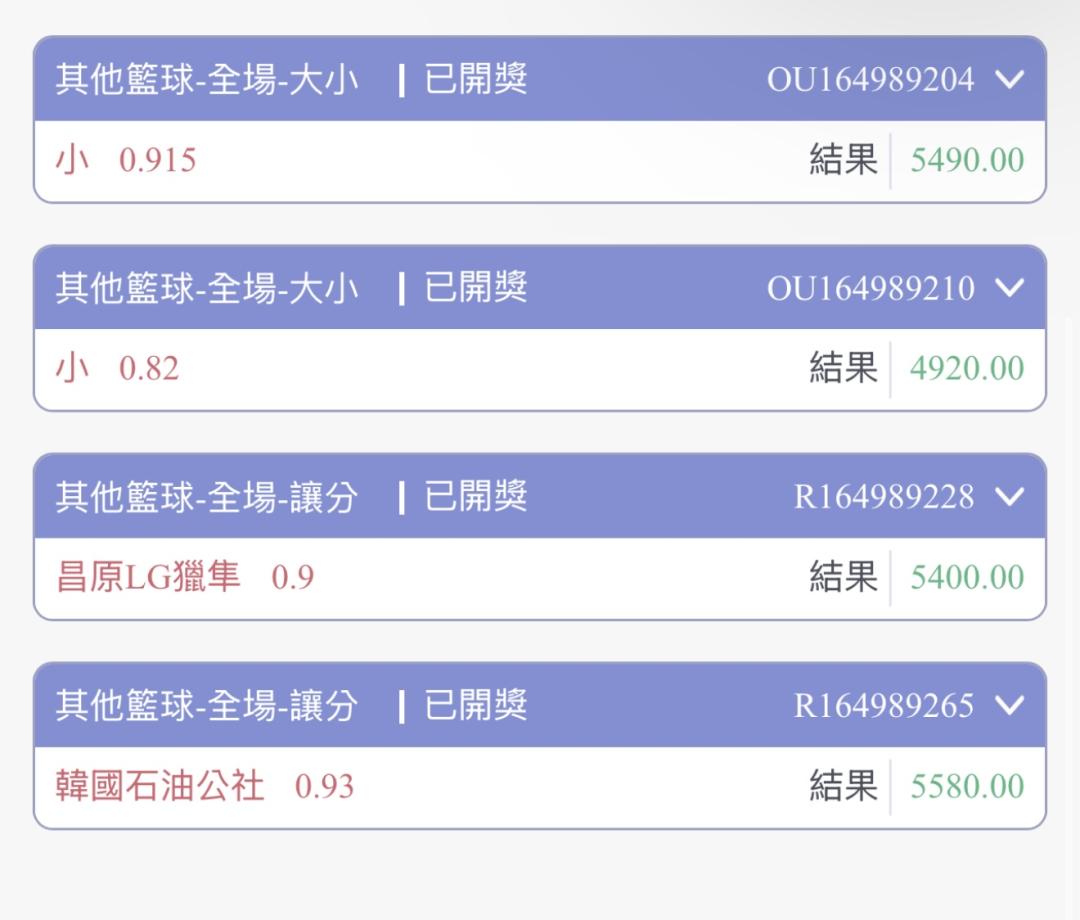Click the 5400.00 result amount

click(x=967, y=577)
